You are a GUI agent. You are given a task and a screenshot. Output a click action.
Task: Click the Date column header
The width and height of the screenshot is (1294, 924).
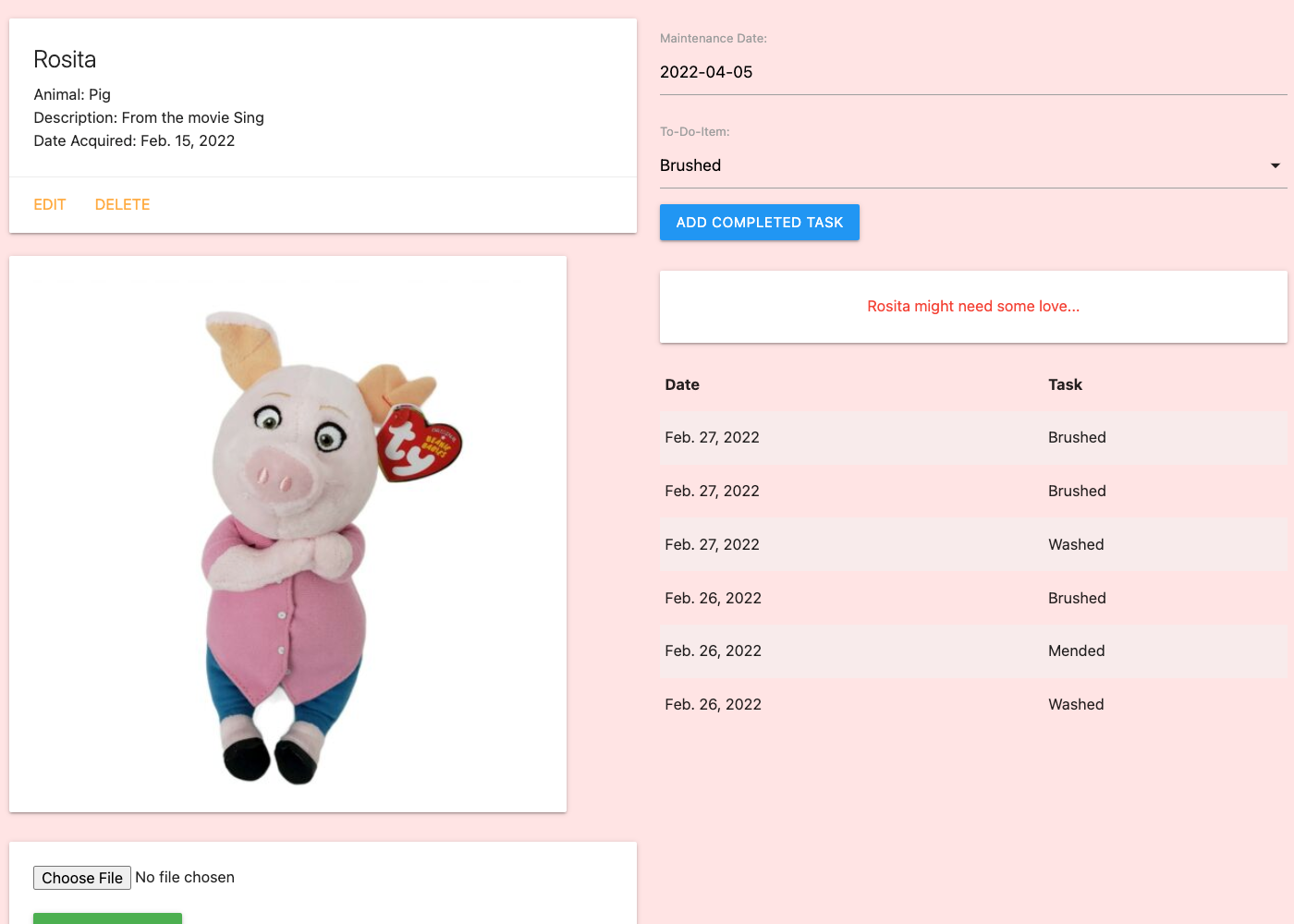[x=682, y=385]
